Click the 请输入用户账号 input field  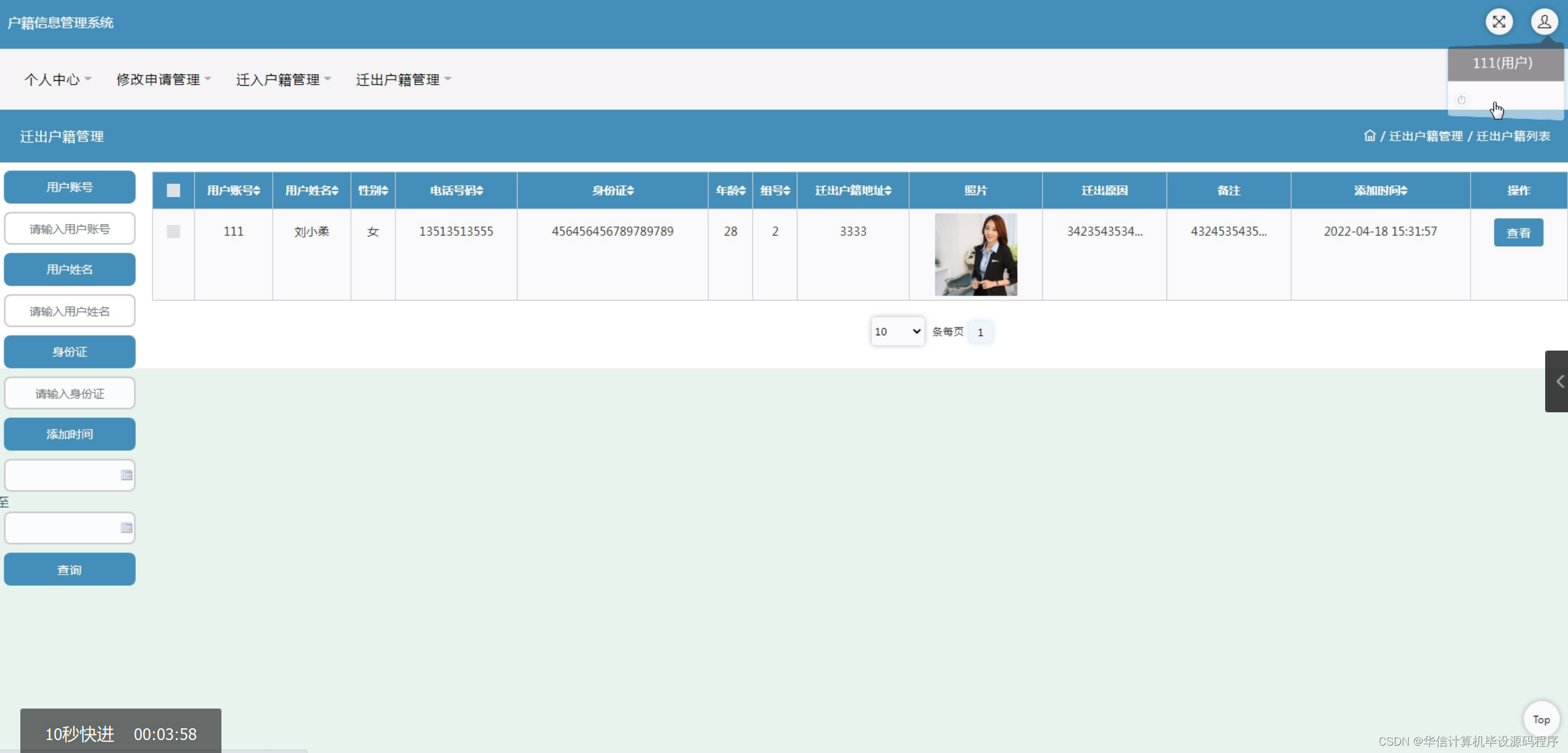point(70,229)
